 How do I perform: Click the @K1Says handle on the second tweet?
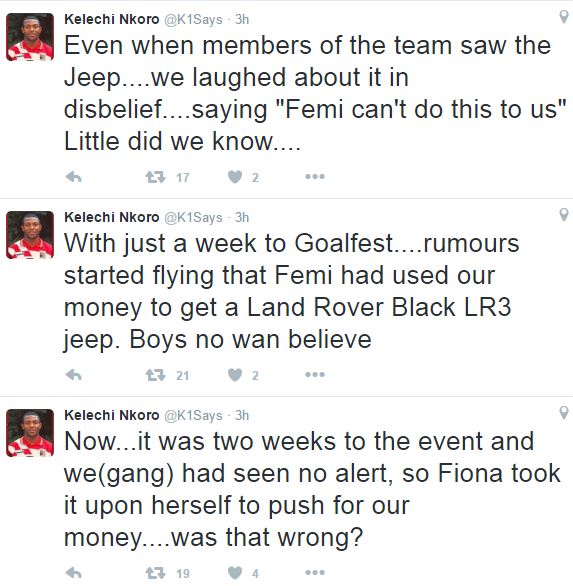tap(193, 218)
